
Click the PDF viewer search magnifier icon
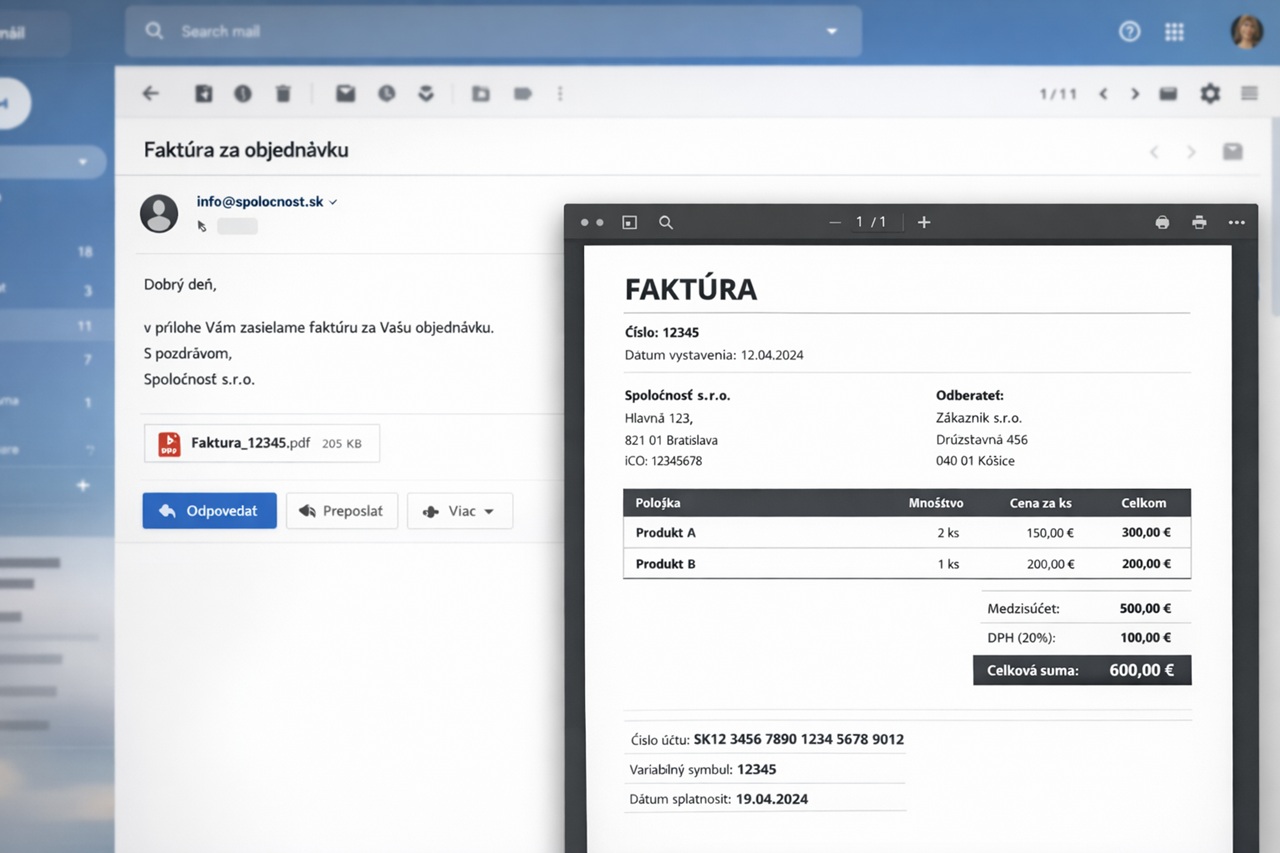[666, 222]
